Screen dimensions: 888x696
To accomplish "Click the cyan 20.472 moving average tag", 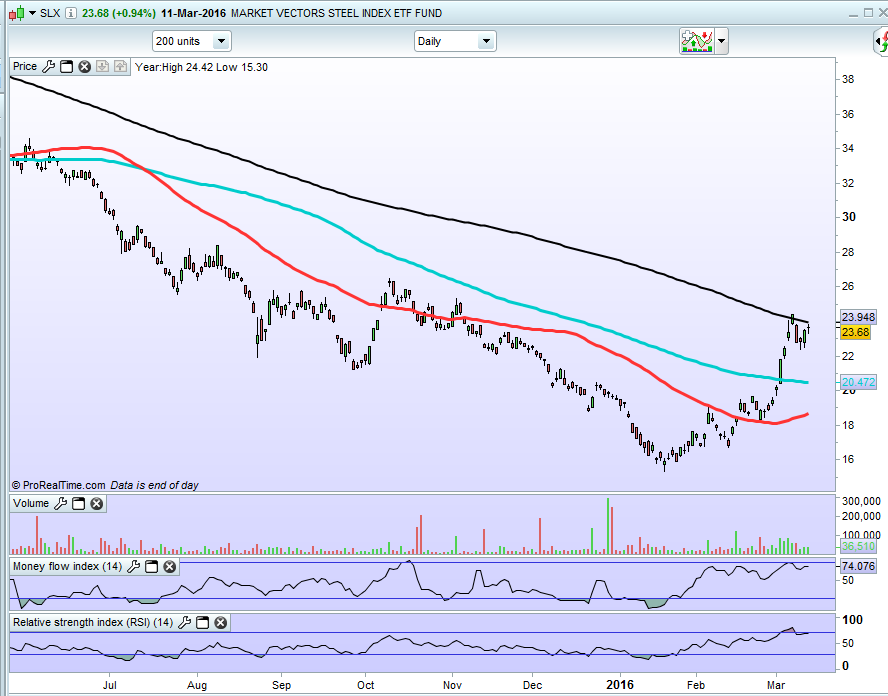I will coord(858,382).
